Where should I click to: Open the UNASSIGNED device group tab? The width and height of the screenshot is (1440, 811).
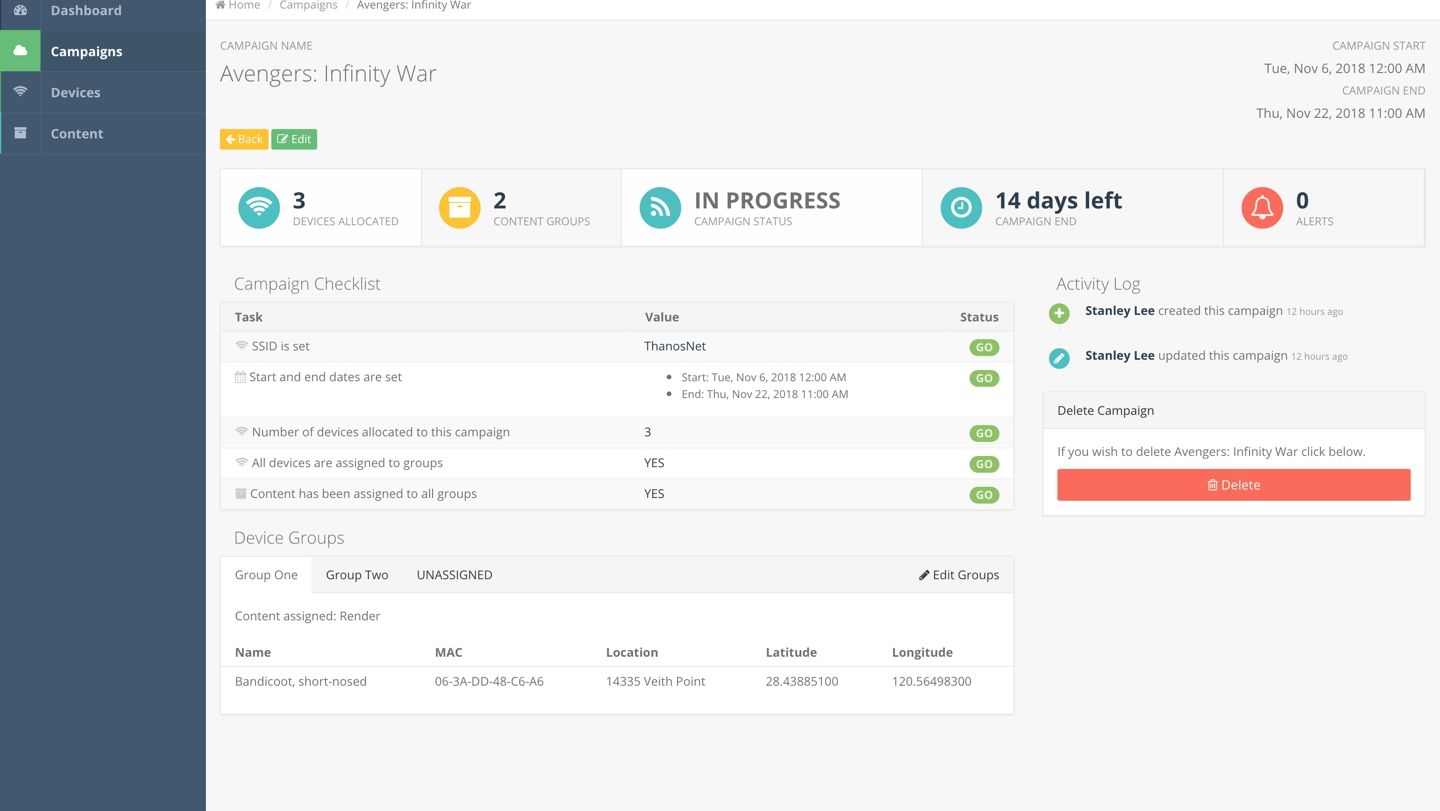pyautogui.click(x=454, y=575)
